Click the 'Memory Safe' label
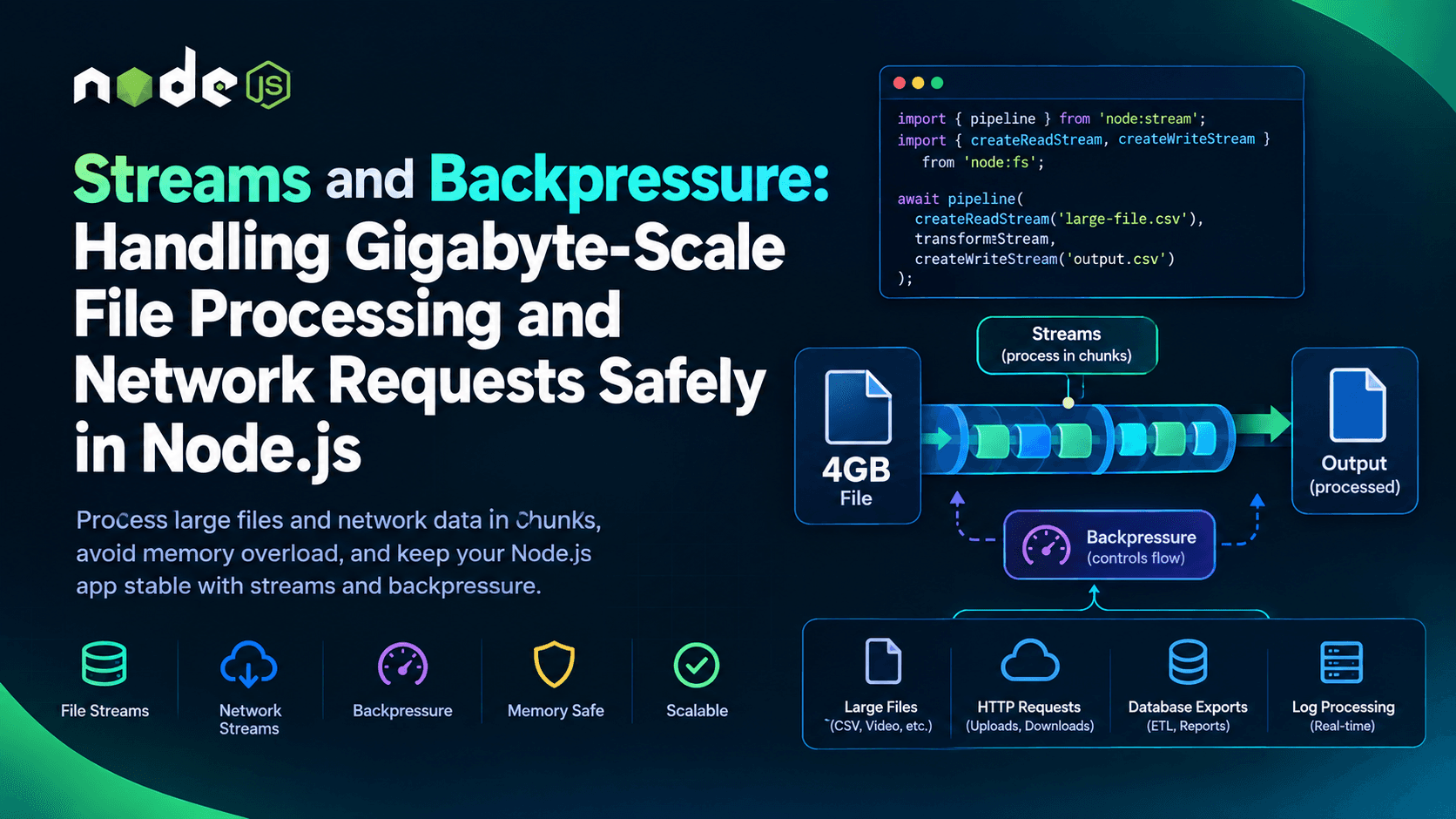This screenshot has width=1456, height=819. [556, 711]
